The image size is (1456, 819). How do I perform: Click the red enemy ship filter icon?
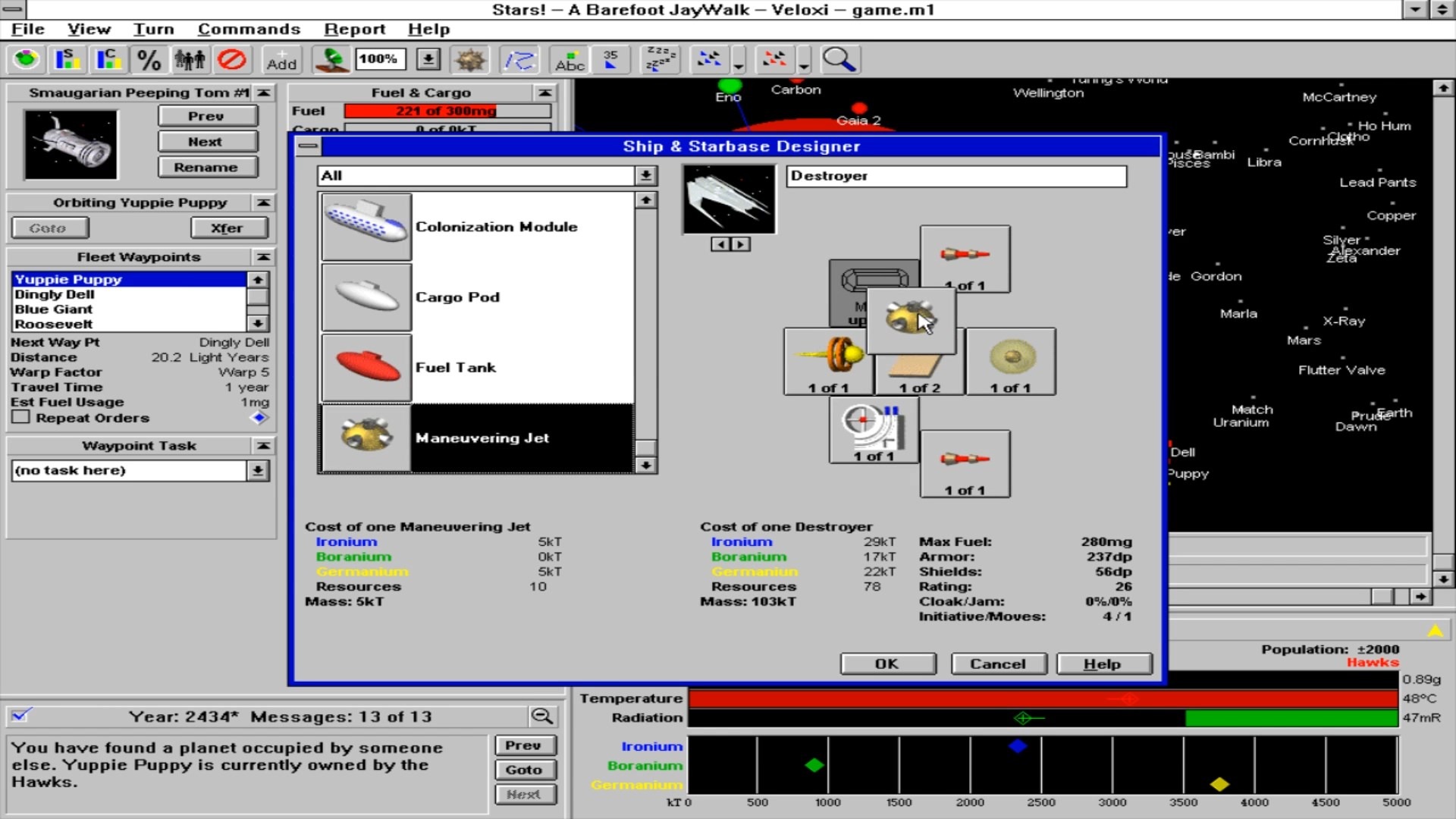coord(775,59)
